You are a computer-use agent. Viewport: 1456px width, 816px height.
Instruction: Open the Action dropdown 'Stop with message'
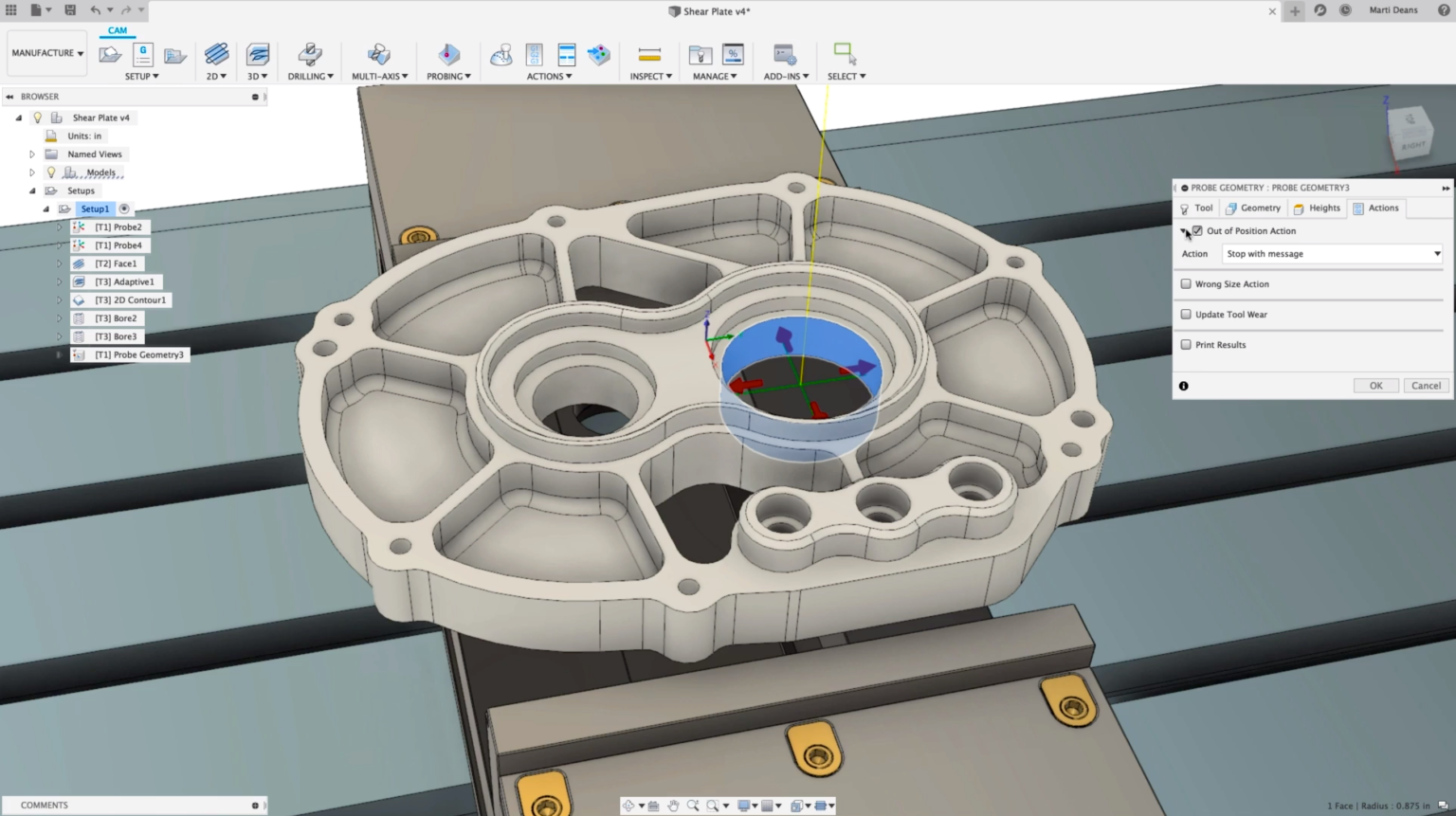point(1332,254)
